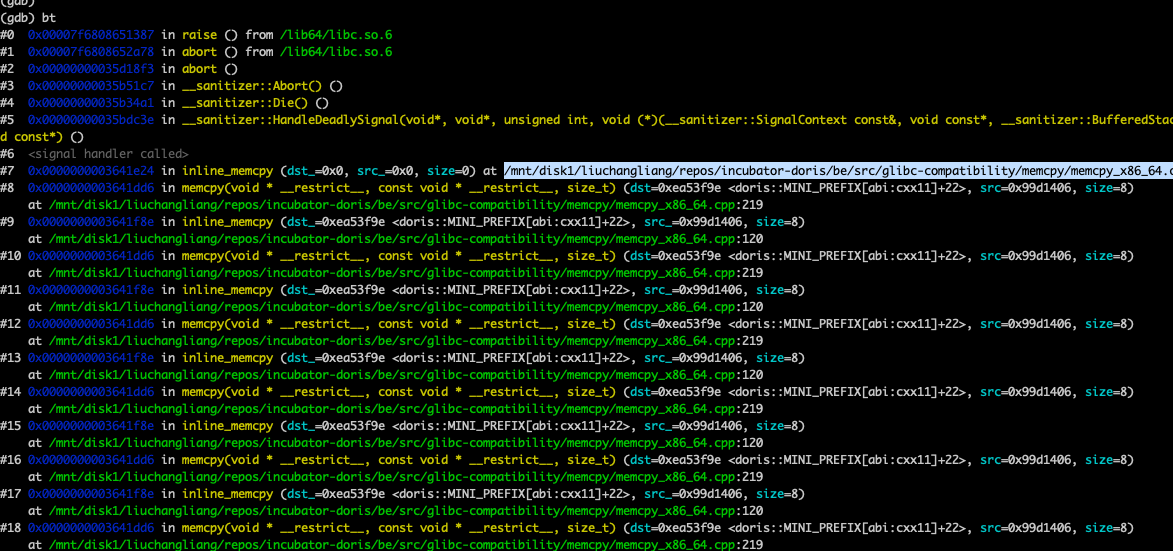The width and height of the screenshot is (1173, 551).
Task: Click /lib64/libc.so.6 path in frame #0
Action: (337, 35)
